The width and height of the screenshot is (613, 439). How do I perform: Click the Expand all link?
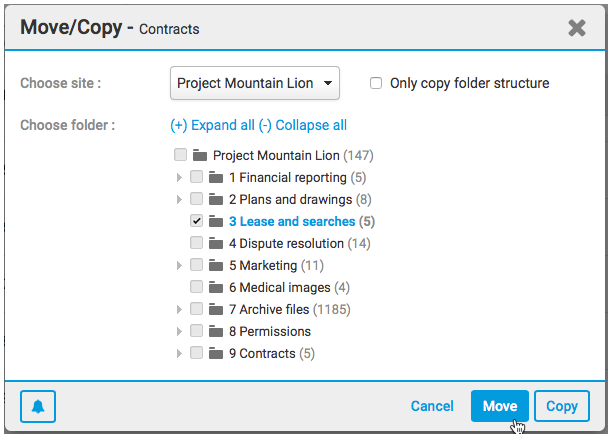[212, 126]
